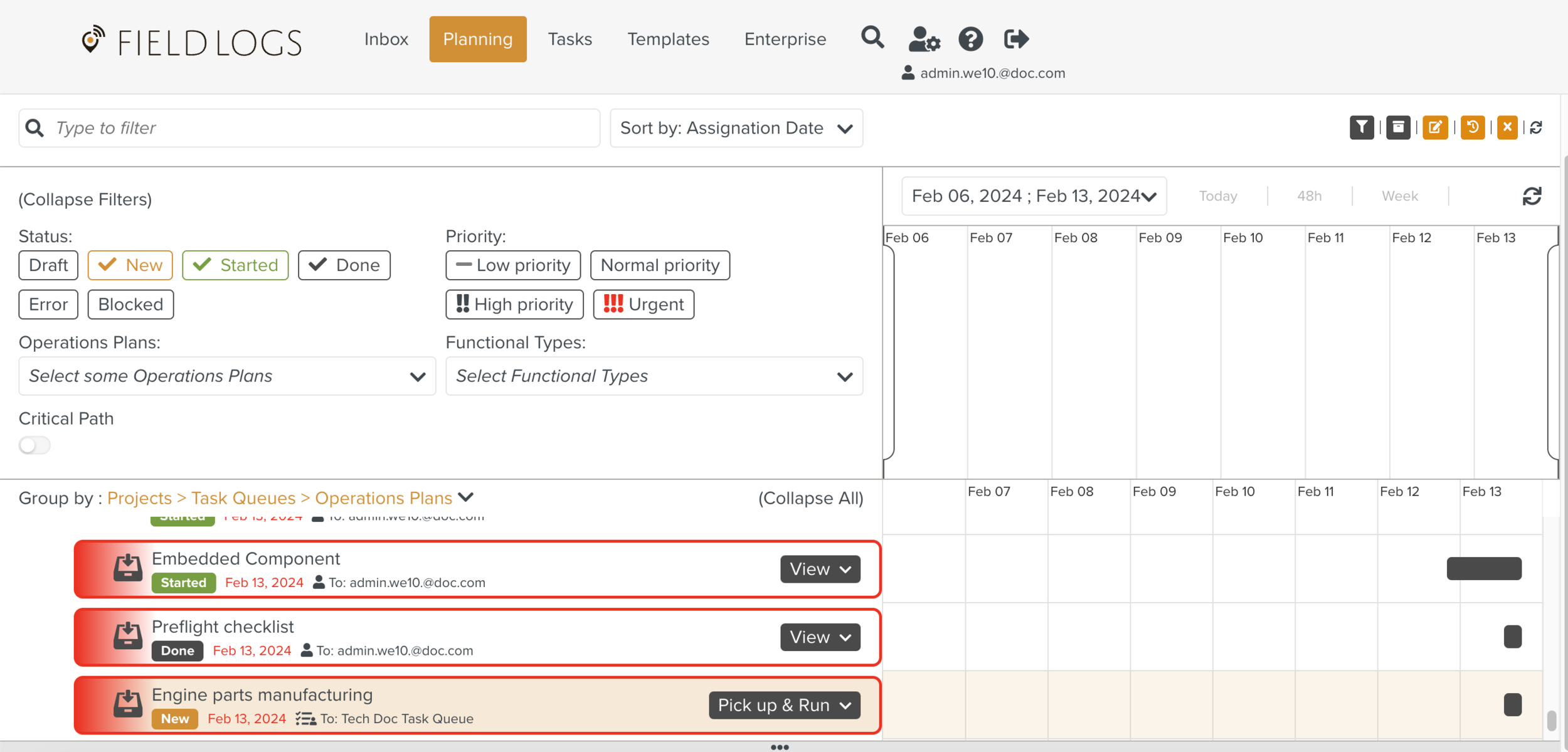This screenshot has width=1568, height=752.
Task: Click the orange history clock toolbar icon
Action: [1472, 127]
